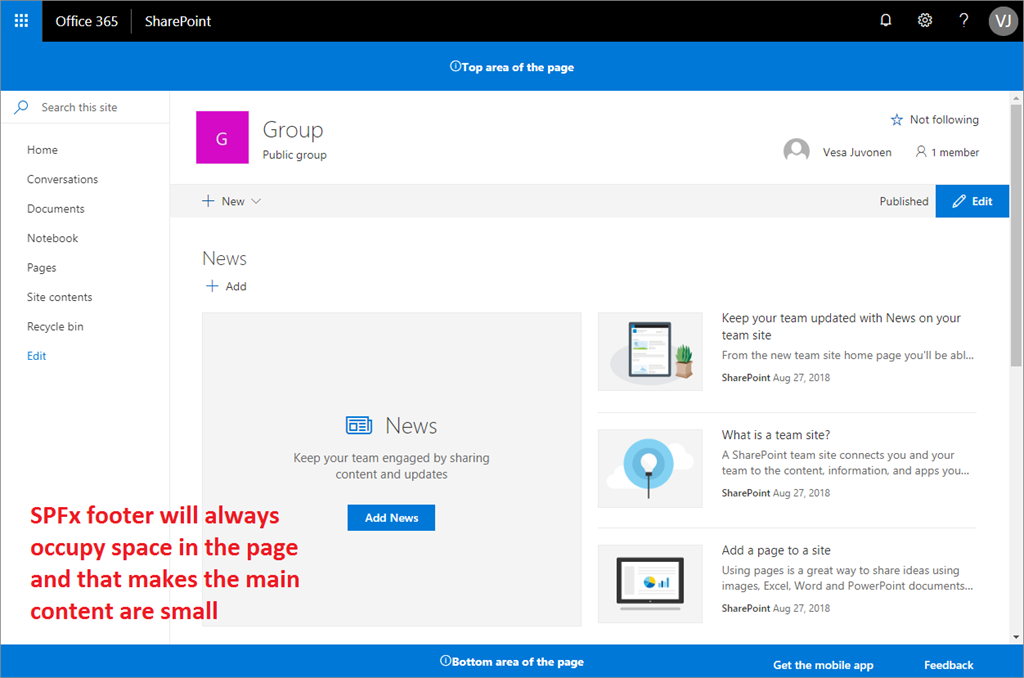Open the Conversations navigation item
Viewport: 1024px width, 678px height.
(61, 179)
